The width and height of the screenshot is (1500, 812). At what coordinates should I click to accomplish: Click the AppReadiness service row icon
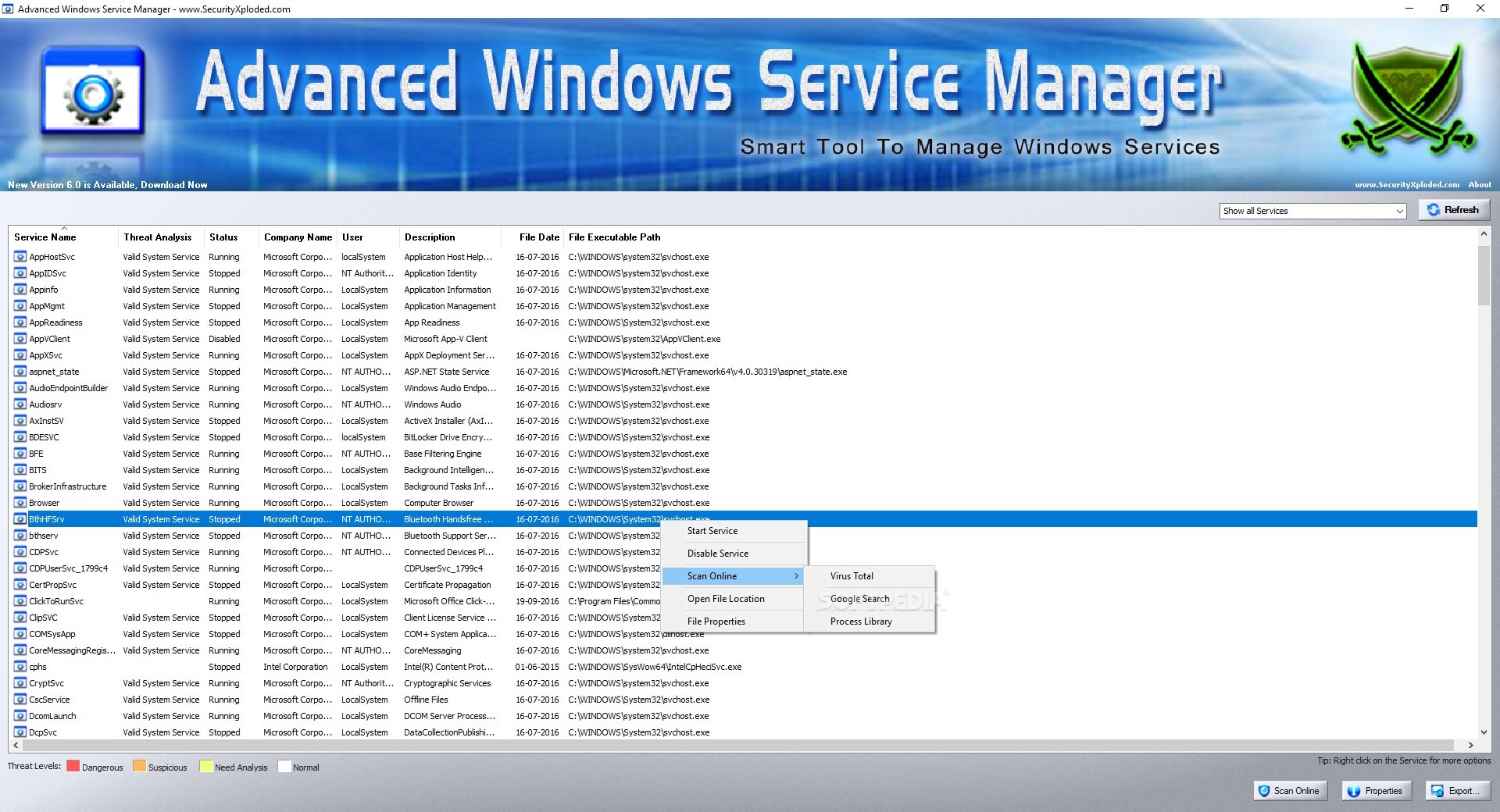(x=20, y=322)
